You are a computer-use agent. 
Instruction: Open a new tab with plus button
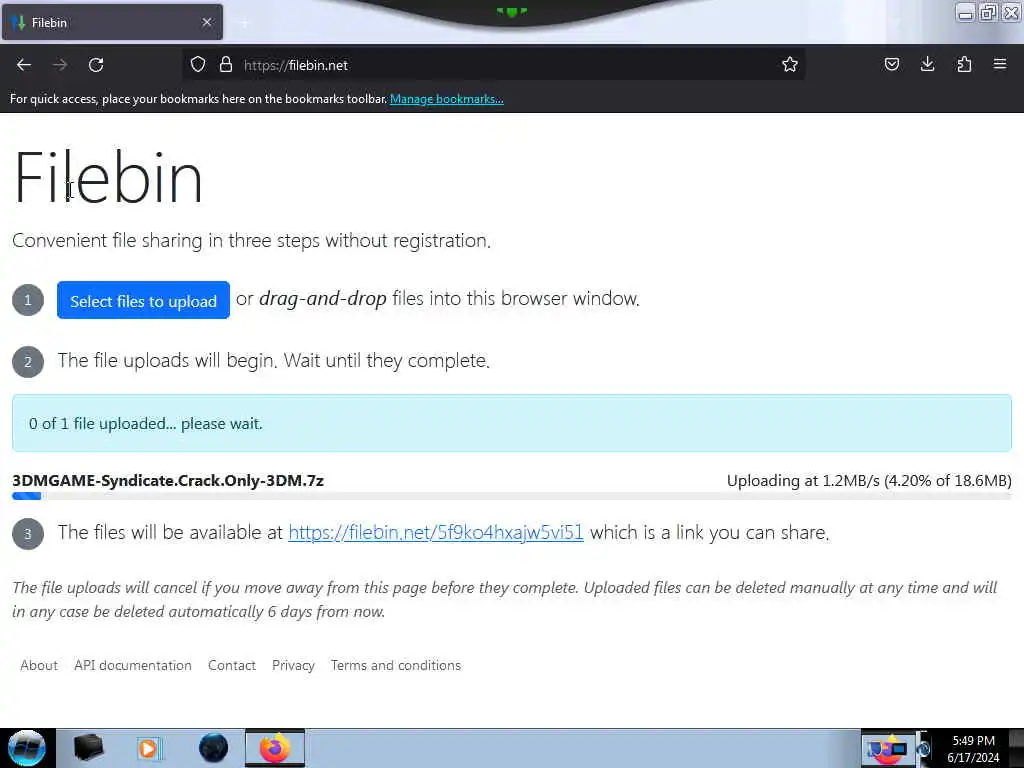tap(244, 23)
